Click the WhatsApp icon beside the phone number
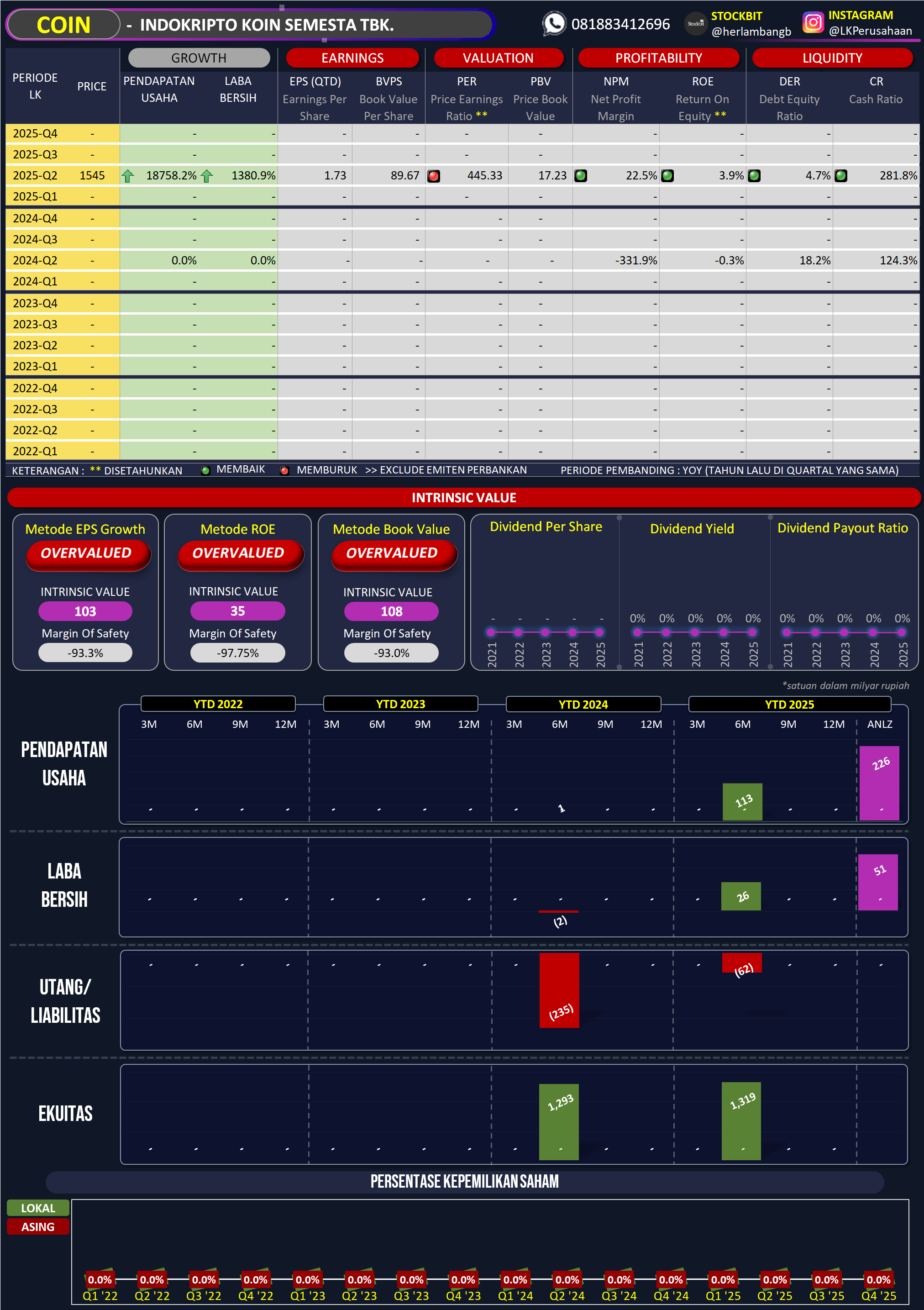The width and height of the screenshot is (924, 1310). pyautogui.click(x=554, y=24)
